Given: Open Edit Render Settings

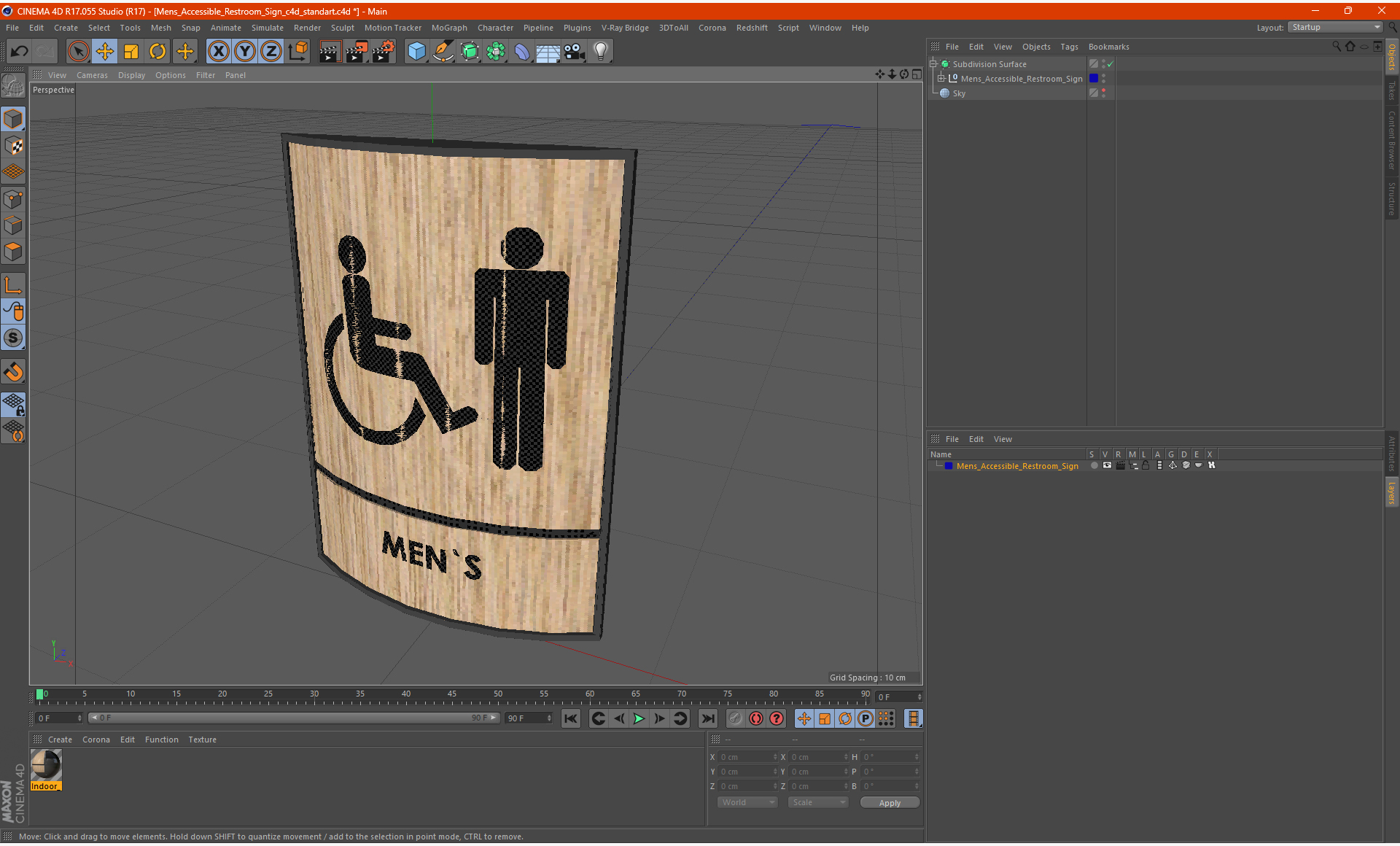Looking at the screenshot, I should (x=383, y=51).
